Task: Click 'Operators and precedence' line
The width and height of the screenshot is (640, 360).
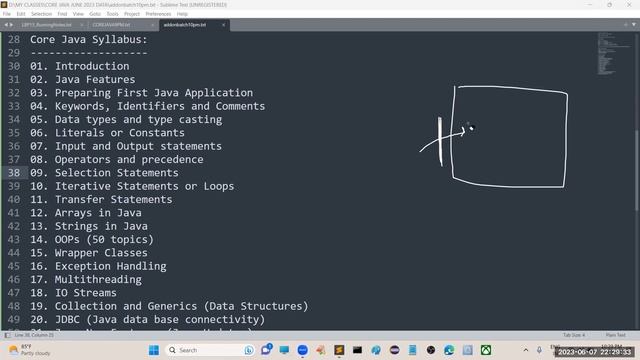Action: [x=117, y=160]
